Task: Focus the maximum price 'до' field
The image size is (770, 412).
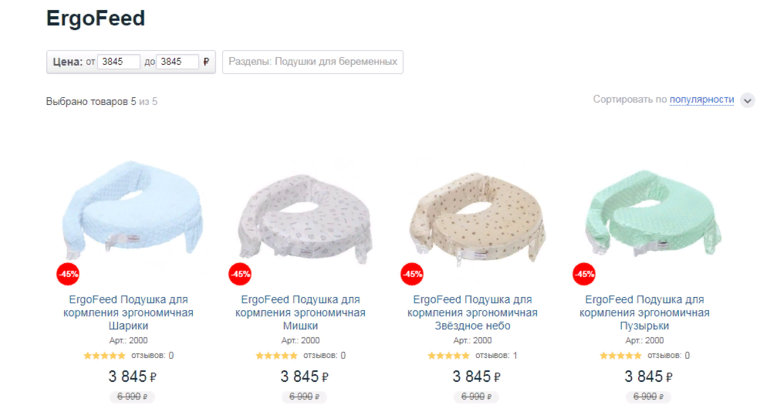Action: [177, 62]
